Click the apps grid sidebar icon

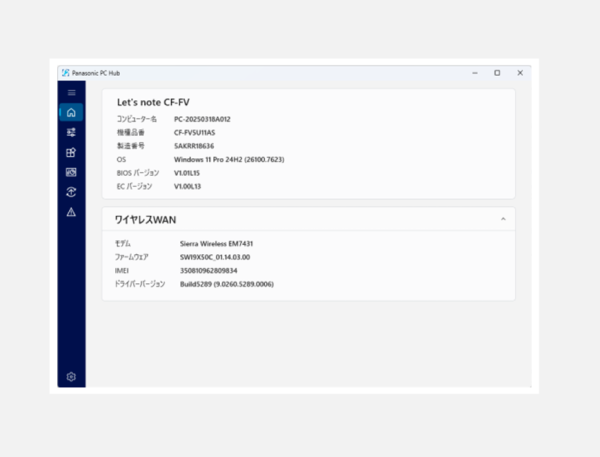click(71, 152)
